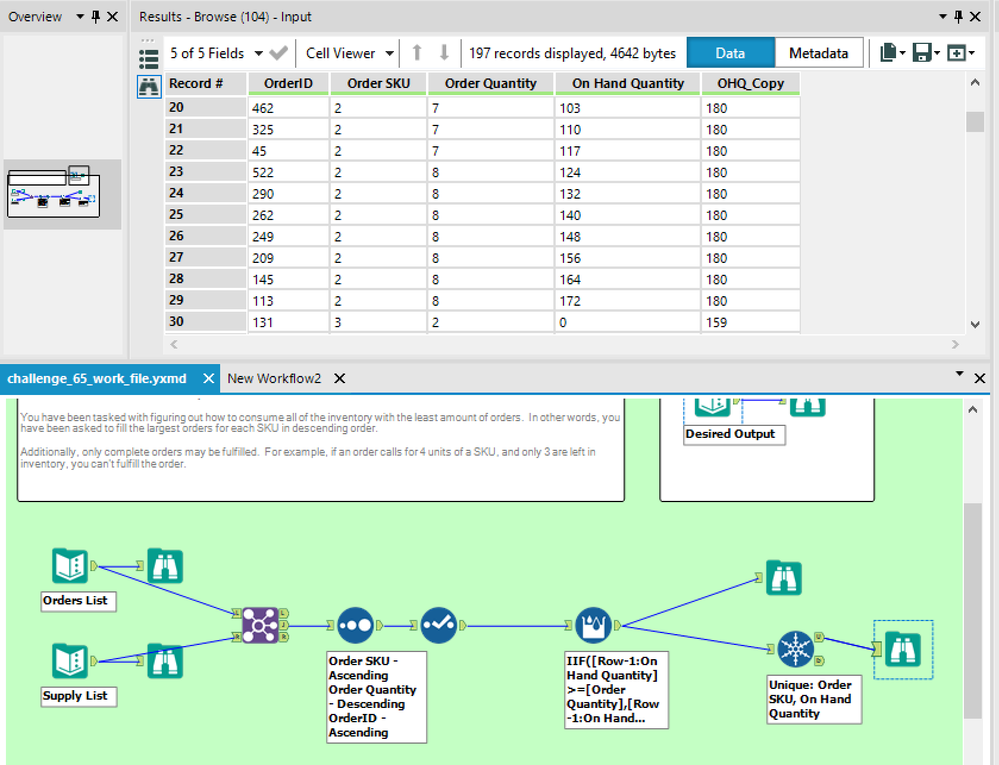999x765 pixels.
Task: Click the Browse tool above the Unique tool
Action: click(x=784, y=578)
